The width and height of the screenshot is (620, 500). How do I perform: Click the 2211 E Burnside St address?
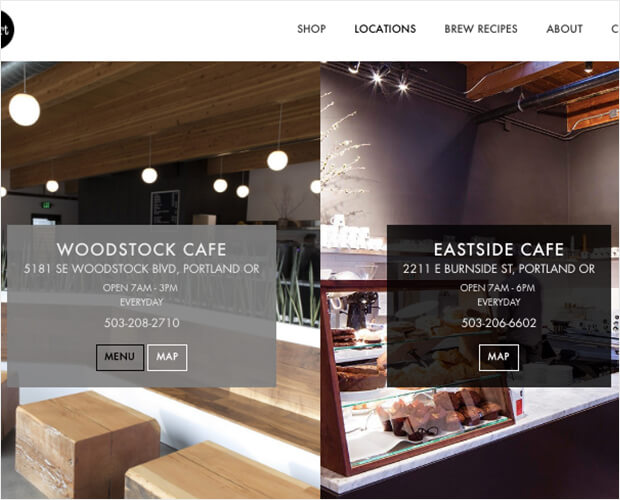tap(499, 269)
